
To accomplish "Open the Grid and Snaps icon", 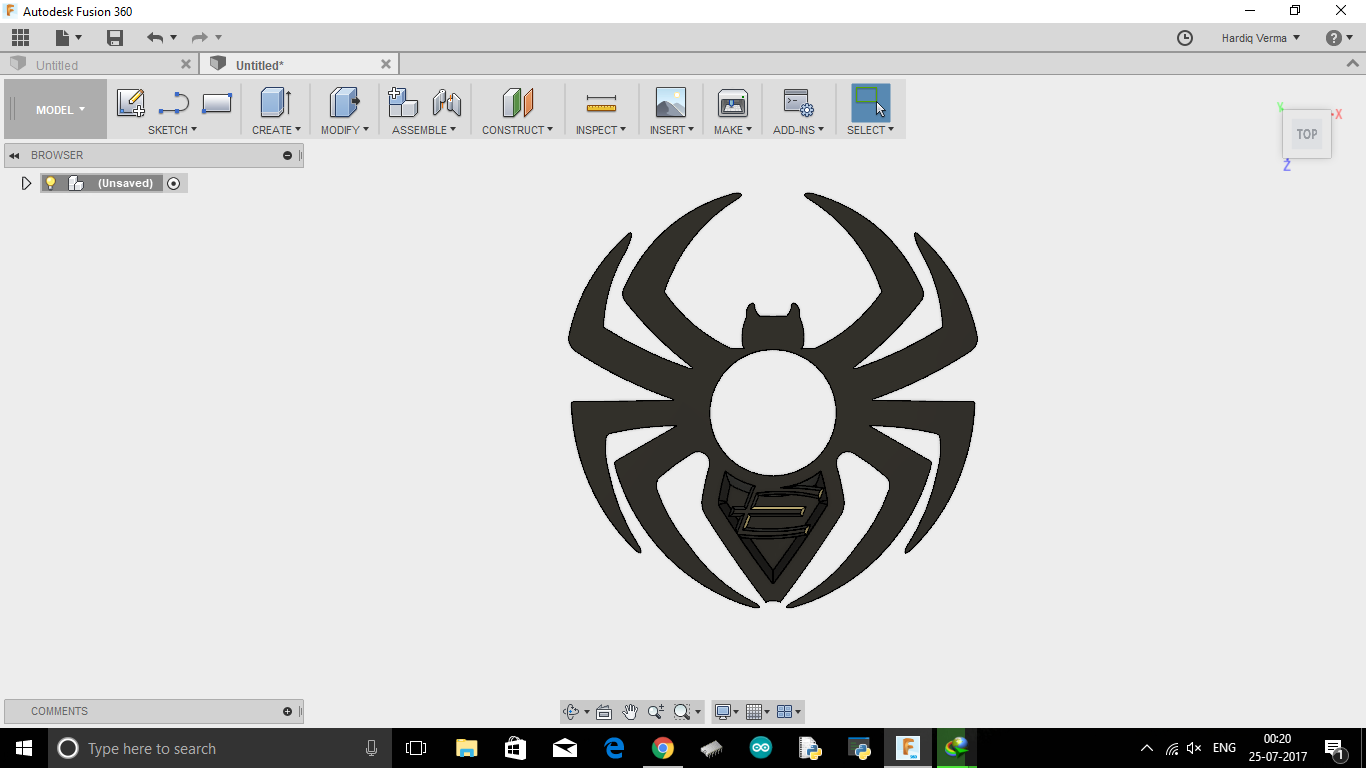I will [754, 712].
